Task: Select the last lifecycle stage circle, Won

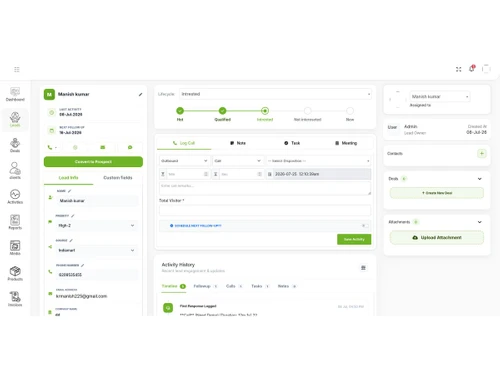Action: click(x=350, y=111)
